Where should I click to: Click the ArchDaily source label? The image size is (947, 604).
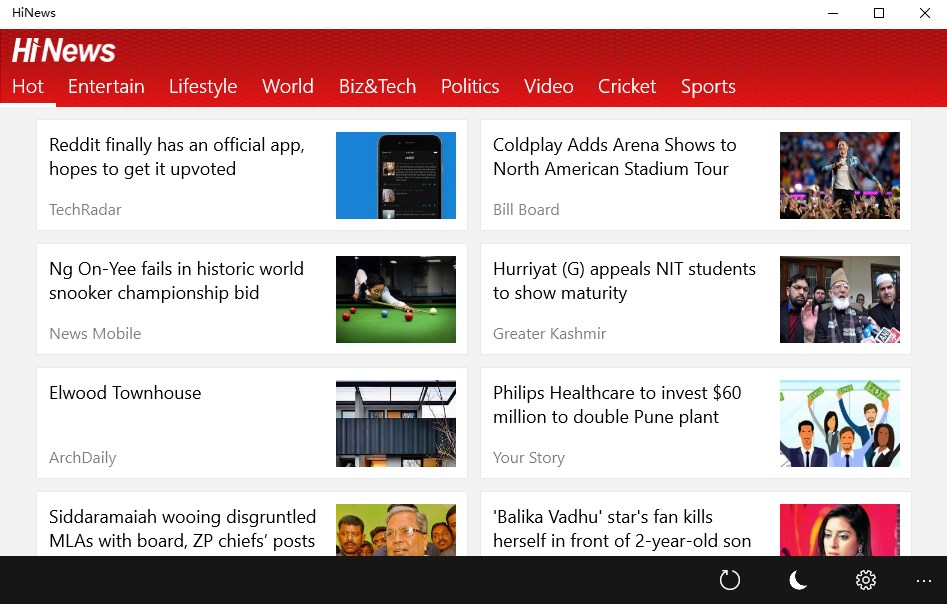pos(82,458)
